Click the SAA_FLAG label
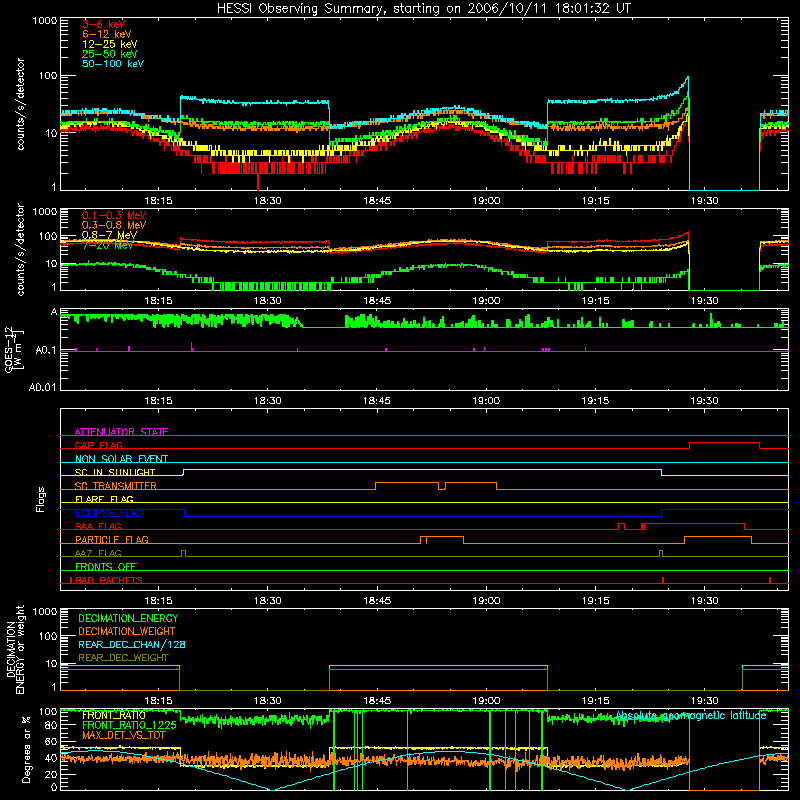The image size is (800, 800). click(x=98, y=526)
